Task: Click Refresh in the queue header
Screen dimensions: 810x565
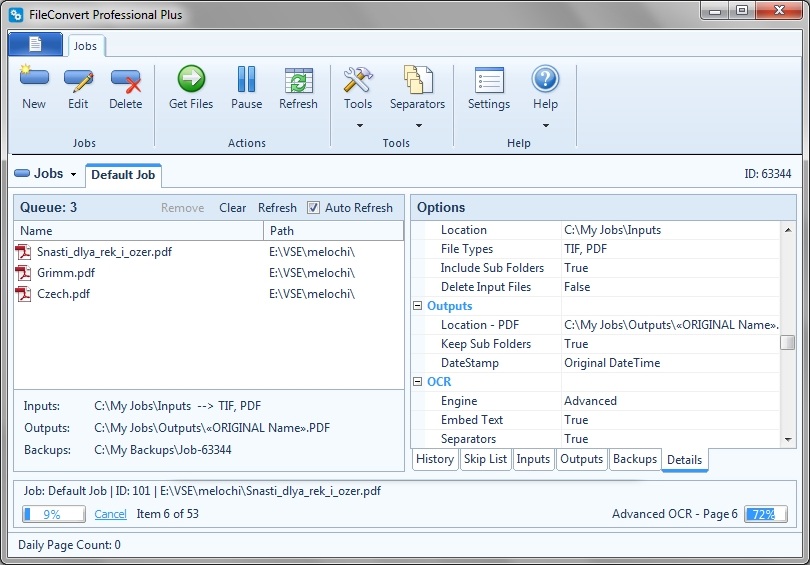Action: pyautogui.click(x=277, y=208)
